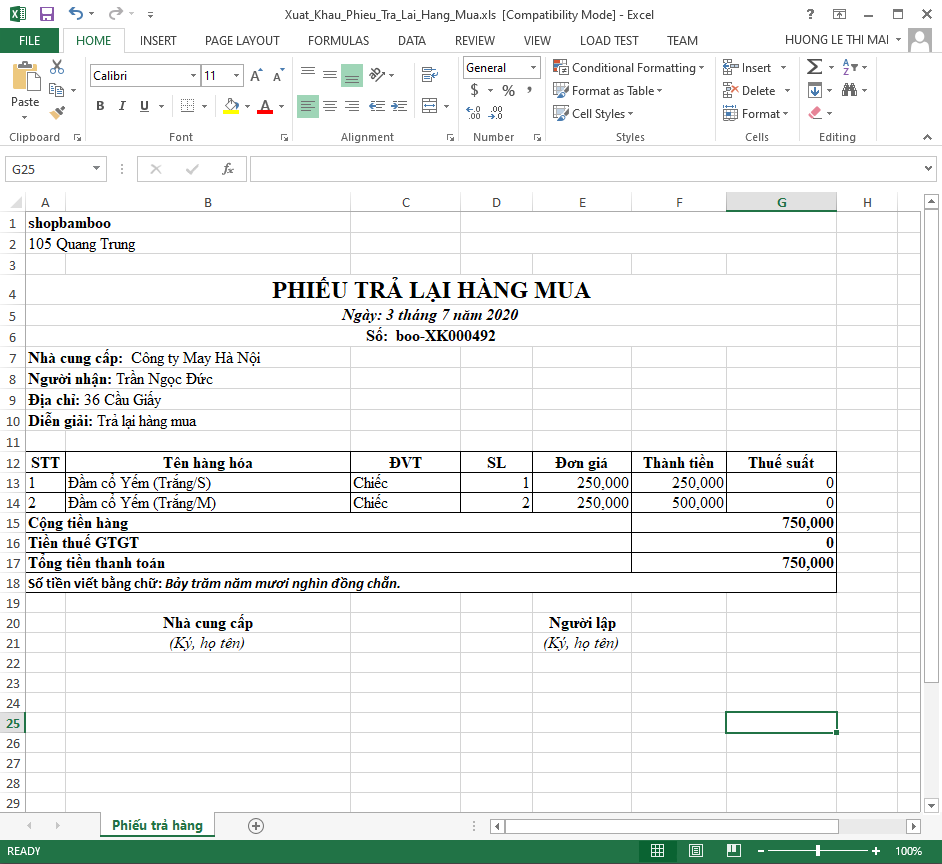Open the font size dropdown

237,76
